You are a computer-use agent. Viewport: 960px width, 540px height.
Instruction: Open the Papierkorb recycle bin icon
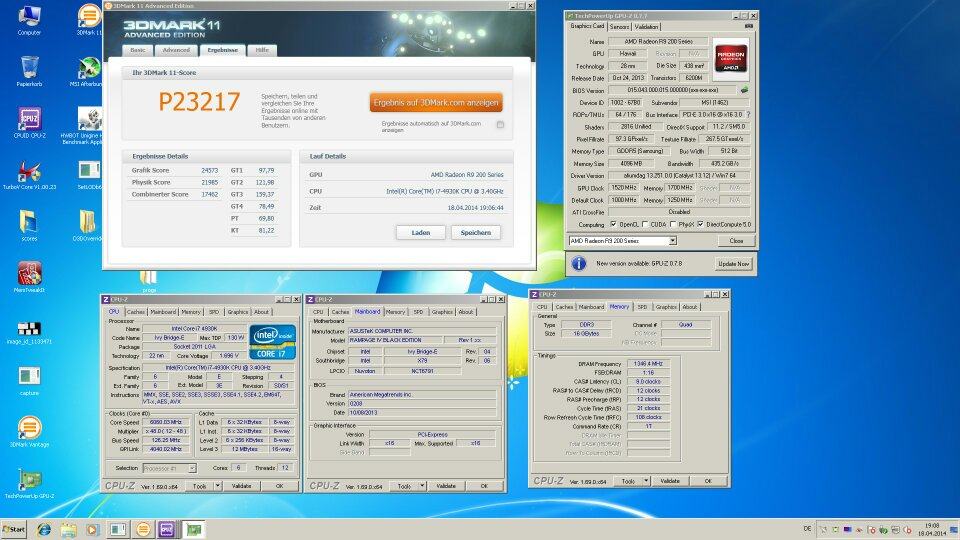click(x=29, y=71)
